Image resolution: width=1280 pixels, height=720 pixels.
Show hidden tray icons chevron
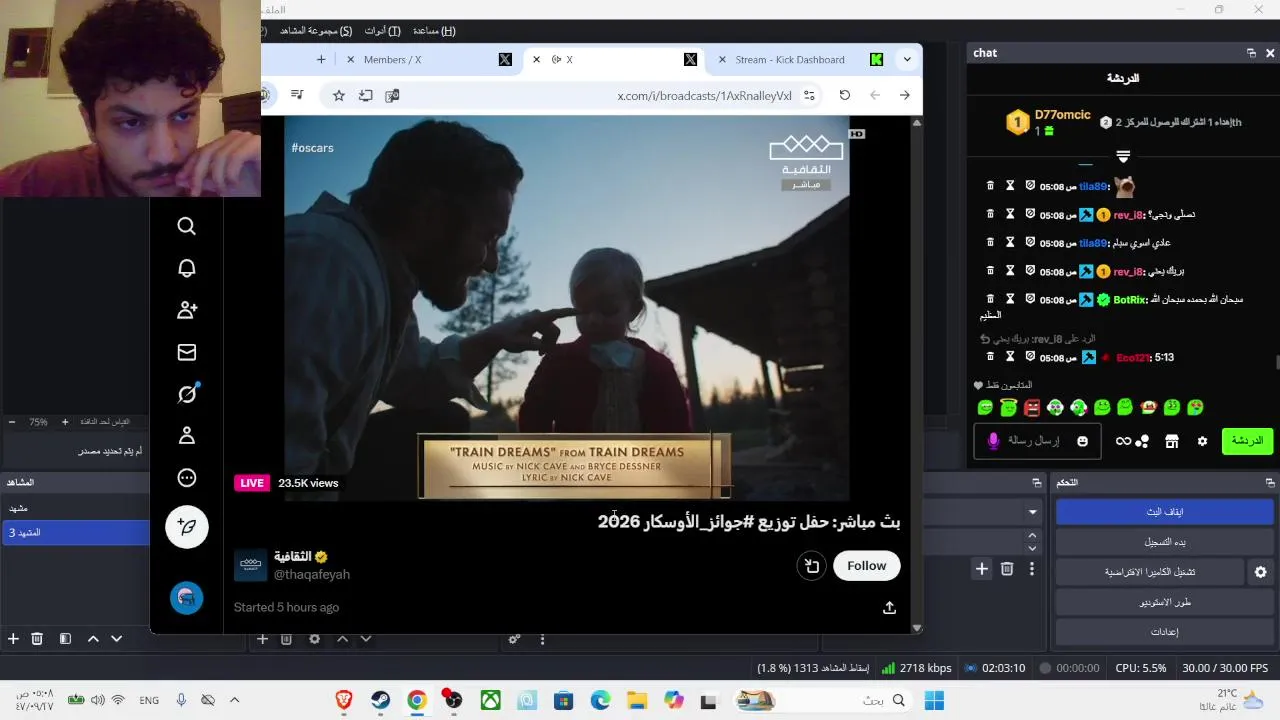tap(235, 700)
